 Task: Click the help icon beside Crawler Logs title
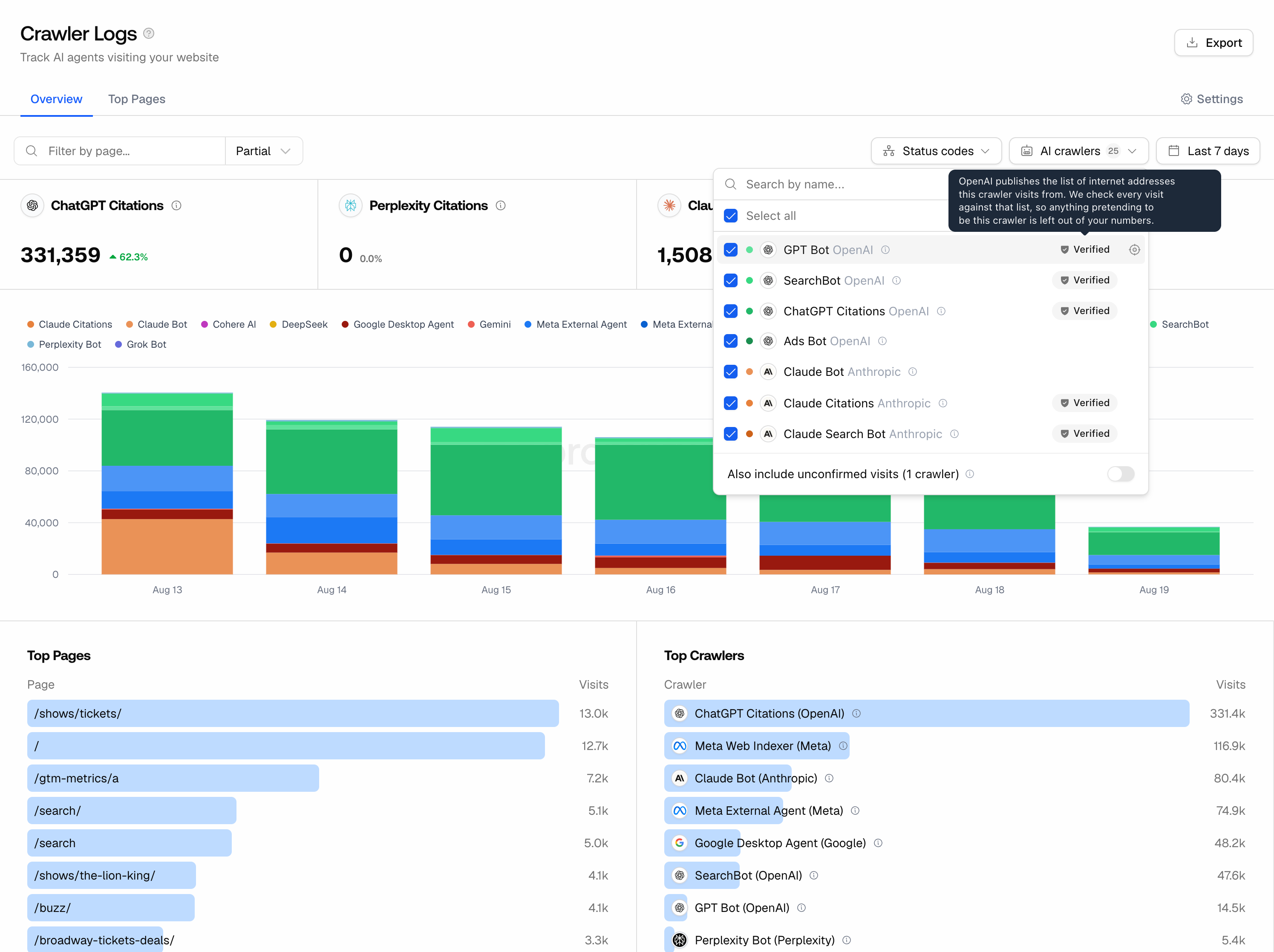tap(149, 33)
